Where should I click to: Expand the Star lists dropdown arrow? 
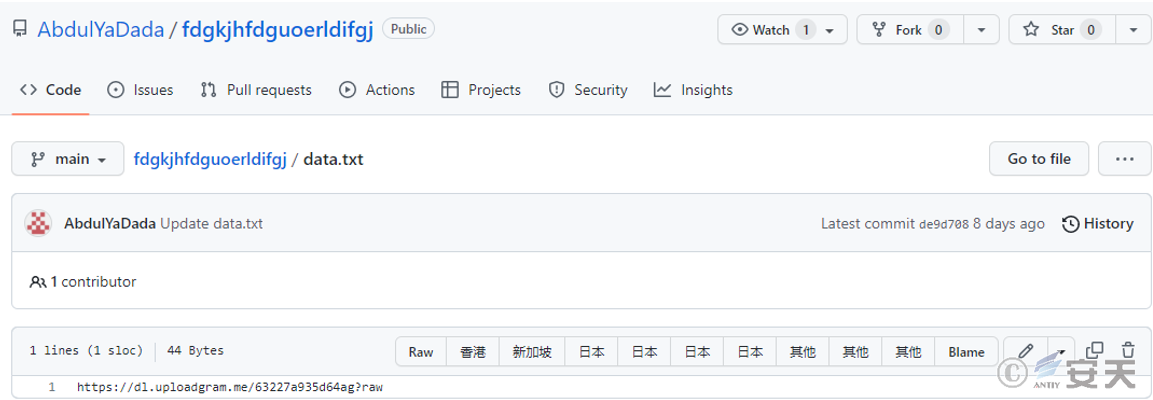click(x=1132, y=30)
